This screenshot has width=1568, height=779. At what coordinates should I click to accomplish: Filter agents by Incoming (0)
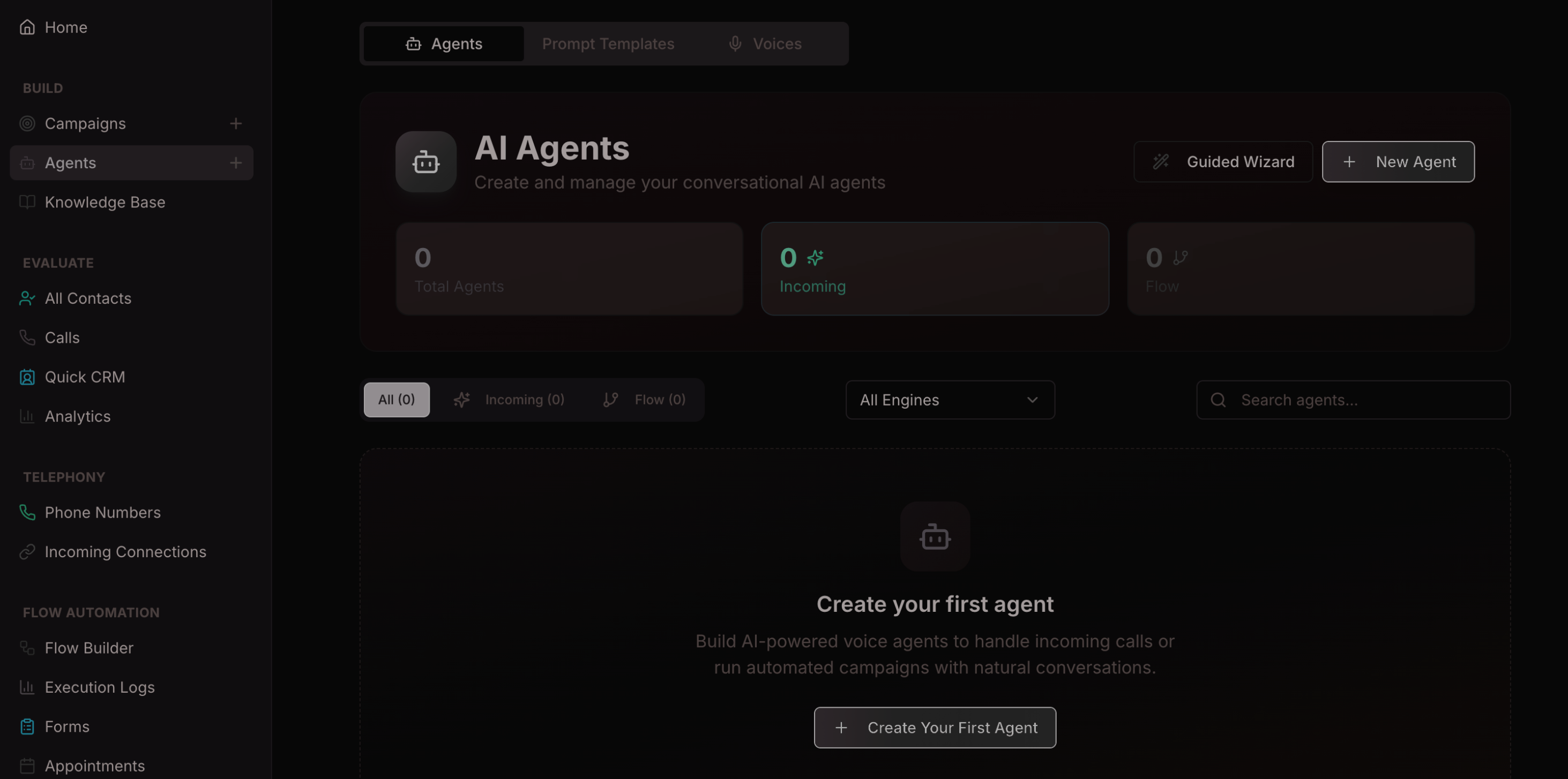(509, 400)
